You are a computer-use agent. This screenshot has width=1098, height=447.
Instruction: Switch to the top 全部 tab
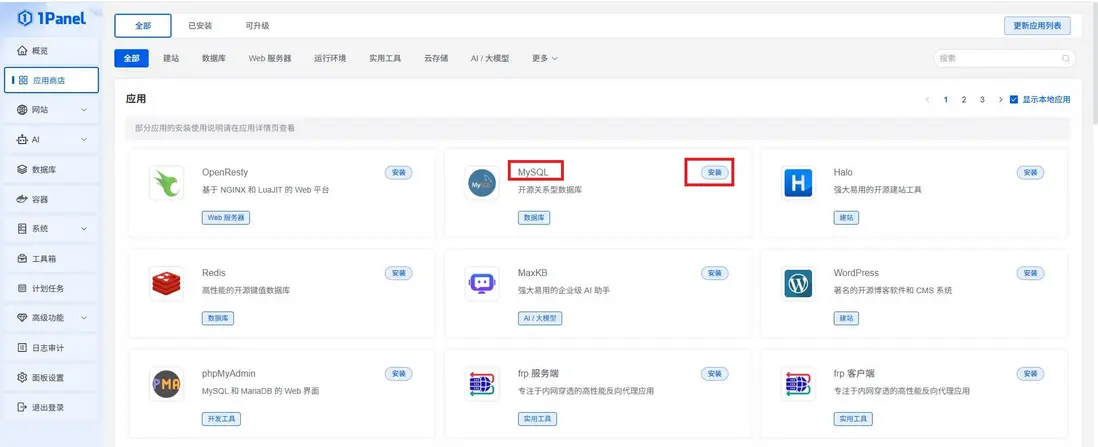point(143,25)
